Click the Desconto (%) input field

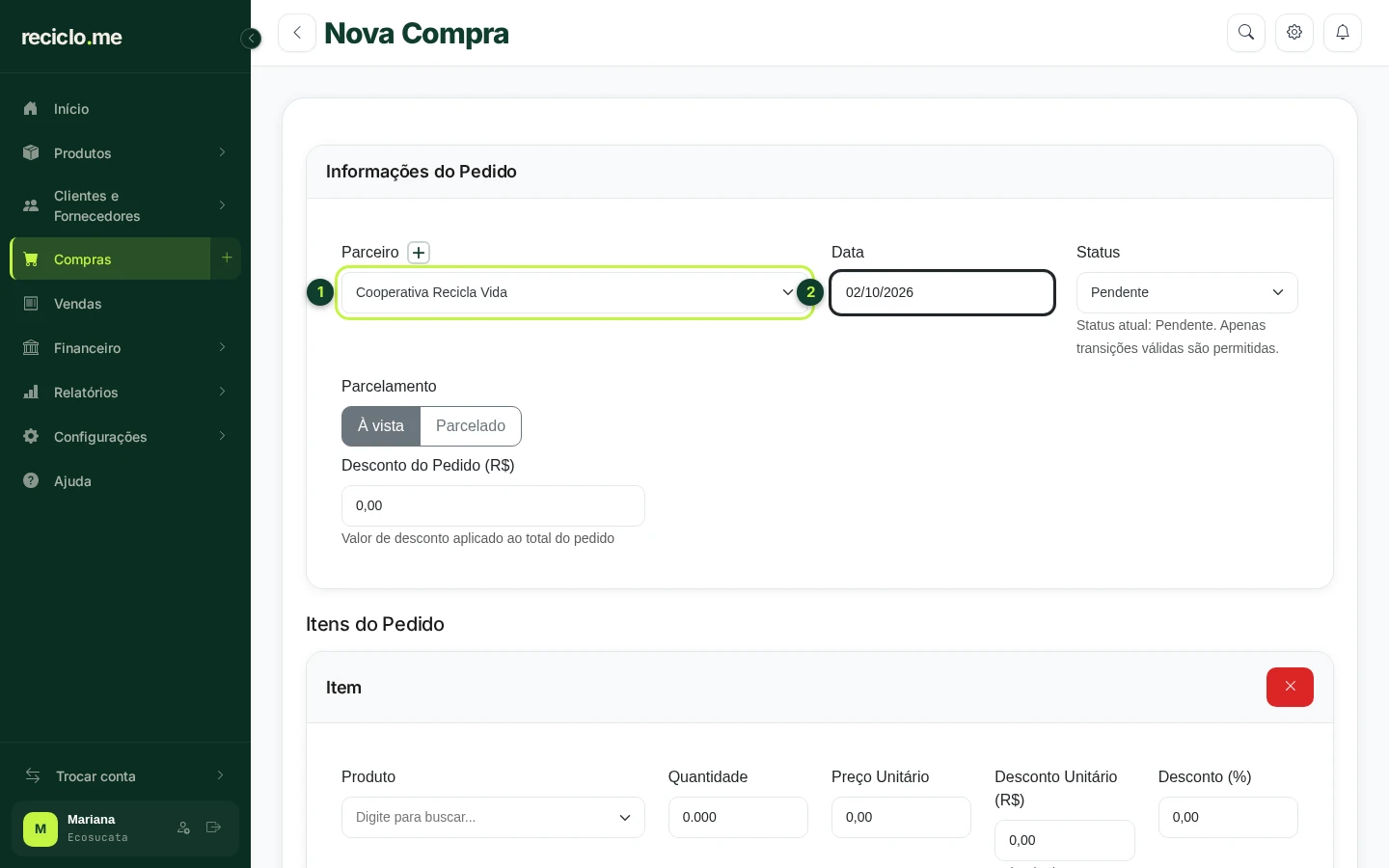pyautogui.click(x=1228, y=817)
